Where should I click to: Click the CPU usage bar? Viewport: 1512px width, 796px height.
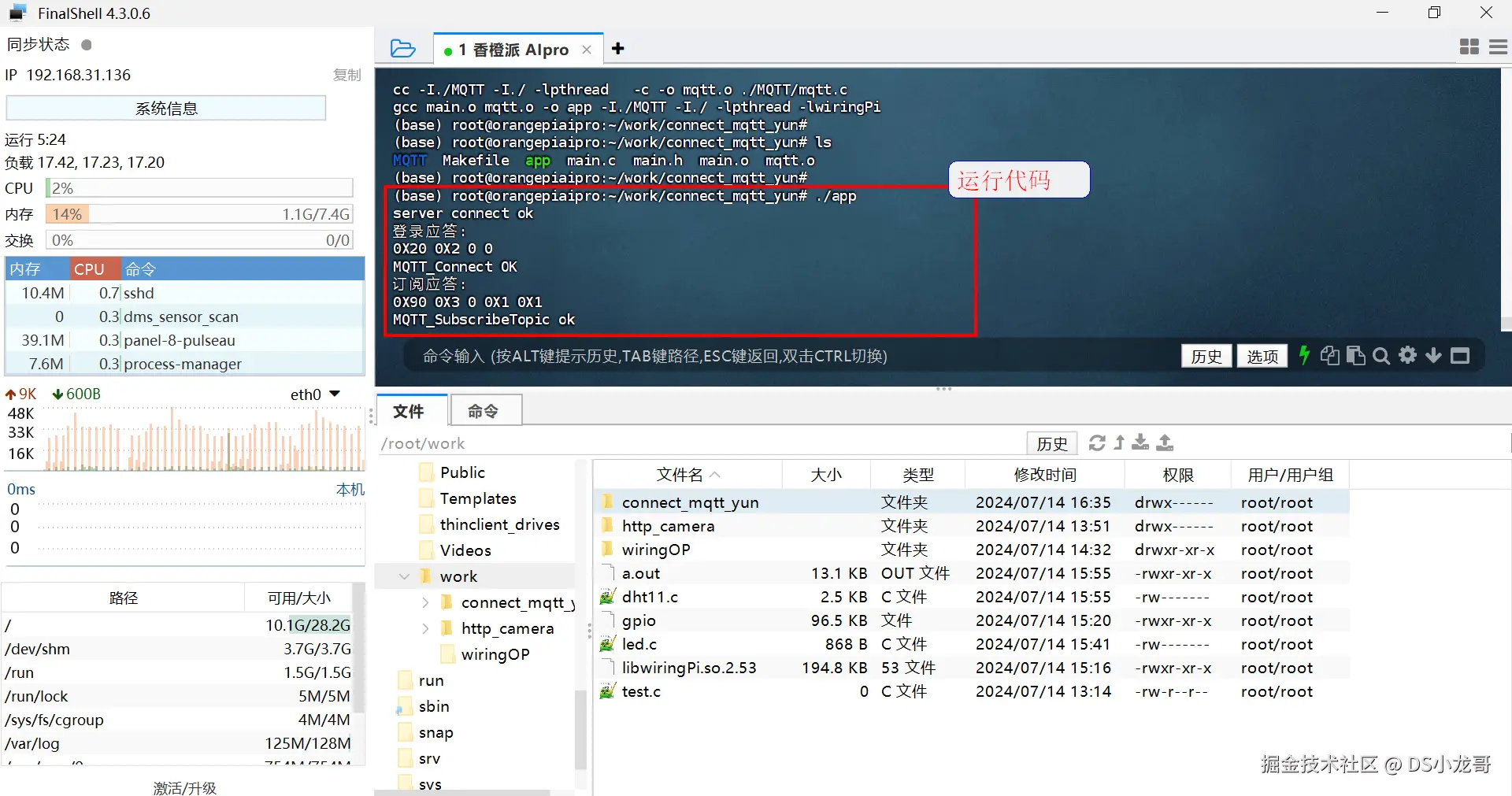(199, 188)
